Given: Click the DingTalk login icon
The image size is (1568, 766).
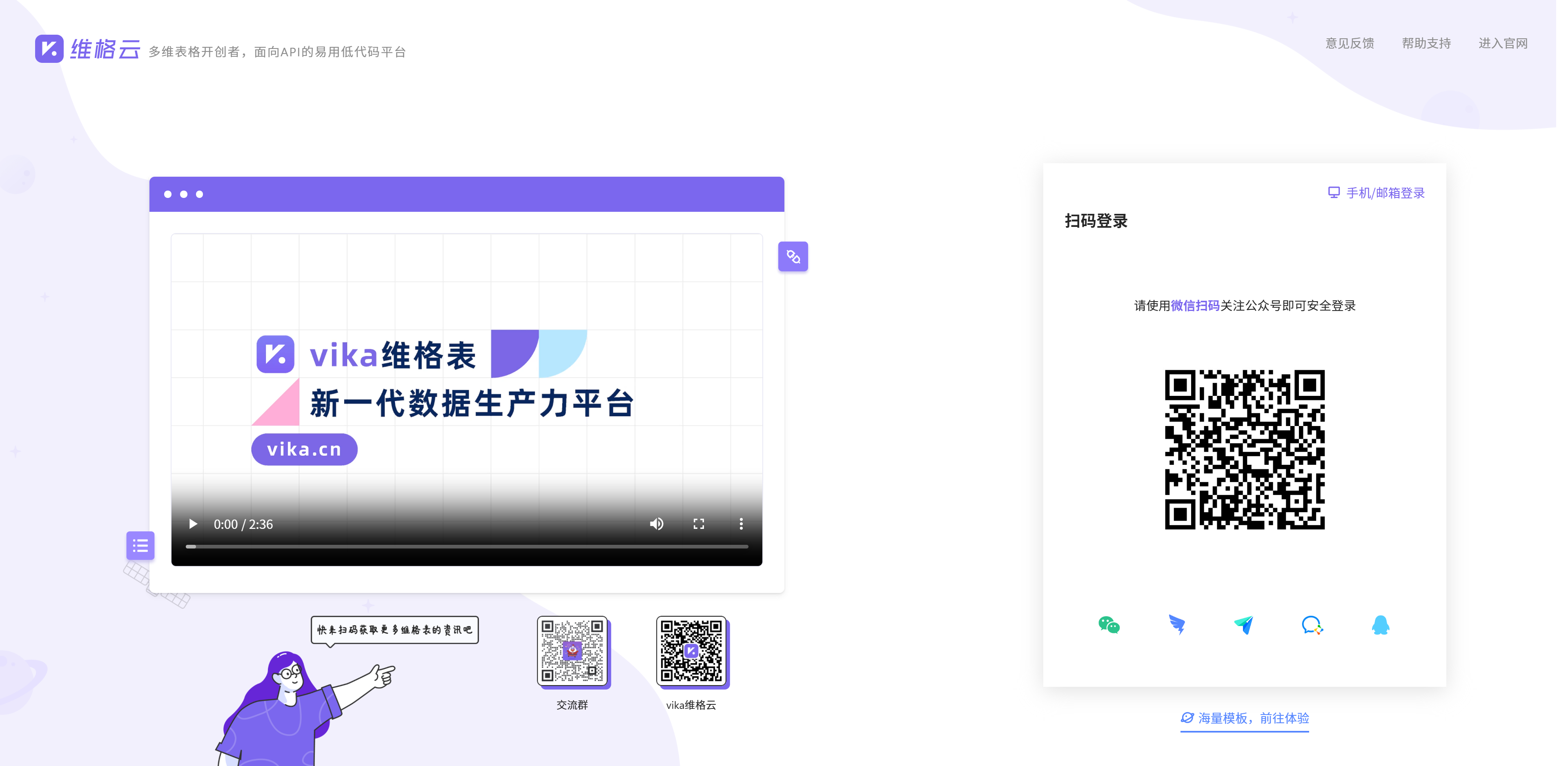Looking at the screenshot, I should pos(1176,625).
